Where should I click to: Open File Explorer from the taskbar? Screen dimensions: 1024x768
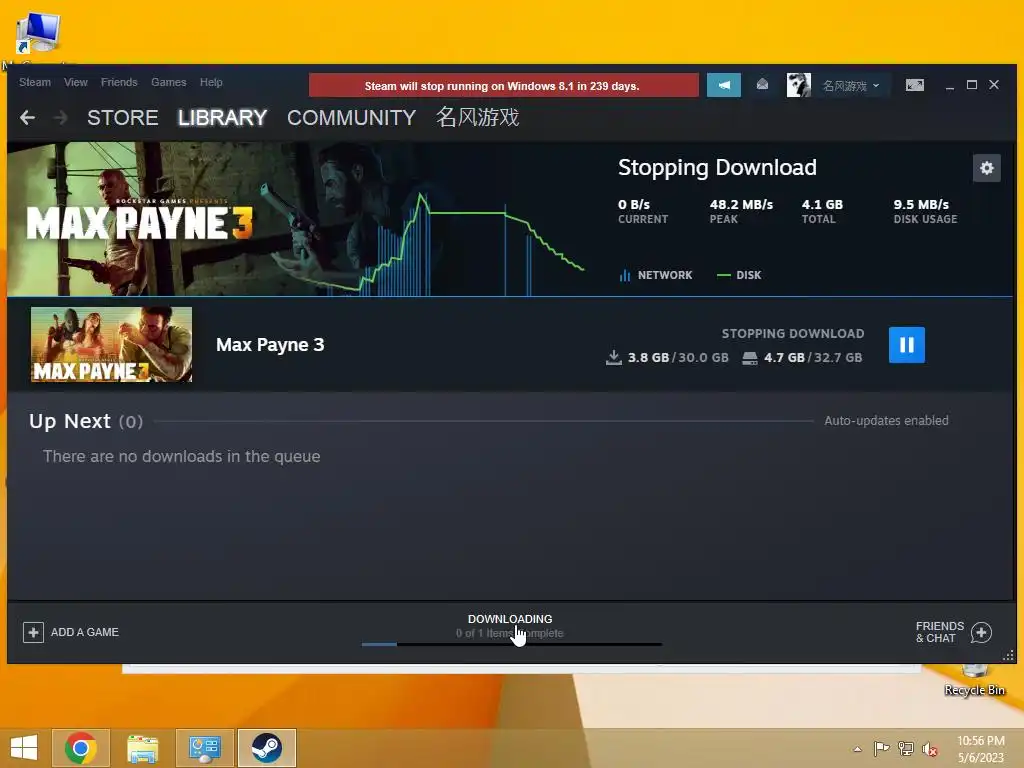click(x=142, y=748)
